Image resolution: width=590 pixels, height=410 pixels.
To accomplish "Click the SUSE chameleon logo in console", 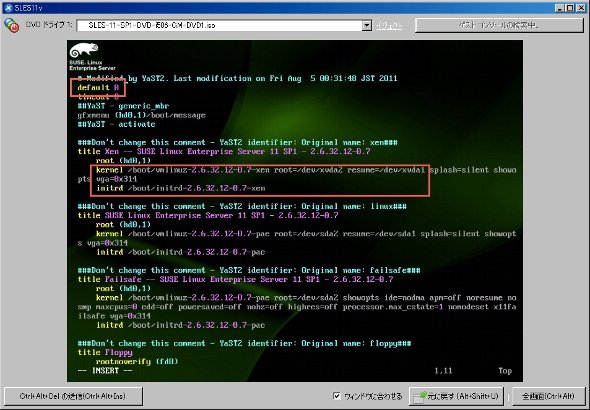I will click(84, 50).
